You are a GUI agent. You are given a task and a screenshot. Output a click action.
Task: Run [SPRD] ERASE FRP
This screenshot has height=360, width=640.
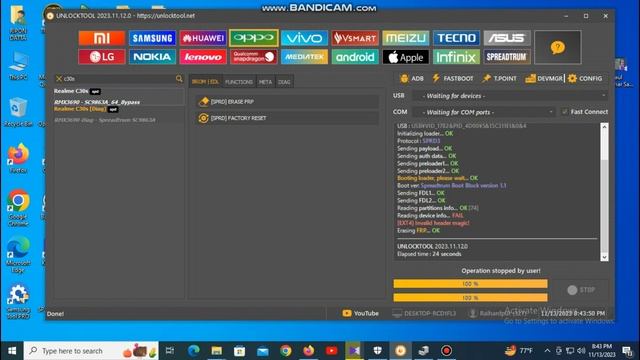[287, 102]
